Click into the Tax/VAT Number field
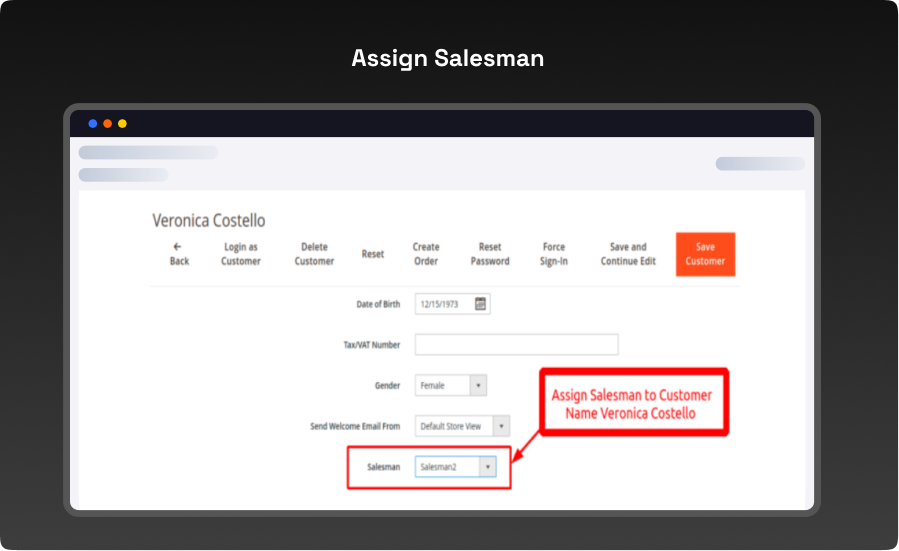The width and height of the screenshot is (899, 551). (x=516, y=345)
